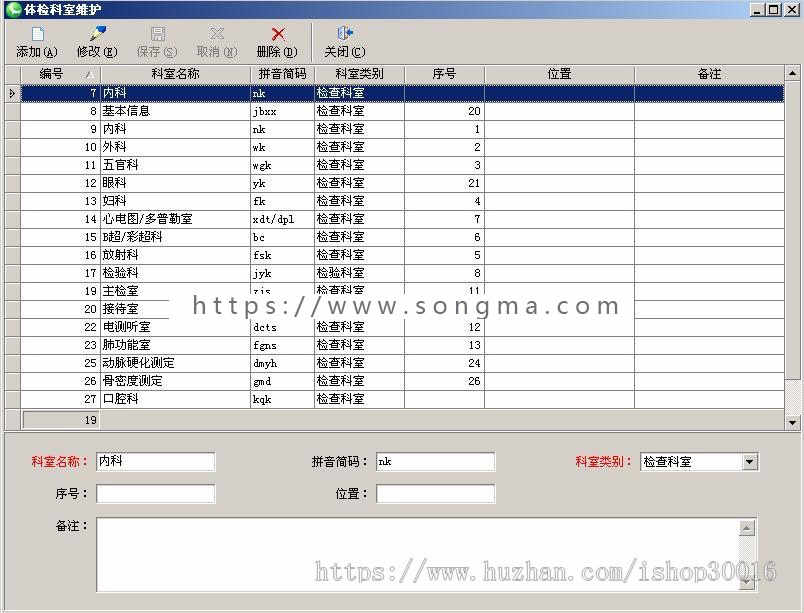Open the 科室类别 dropdown in the form
This screenshot has height=613, width=804.
click(x=749, y=462)
